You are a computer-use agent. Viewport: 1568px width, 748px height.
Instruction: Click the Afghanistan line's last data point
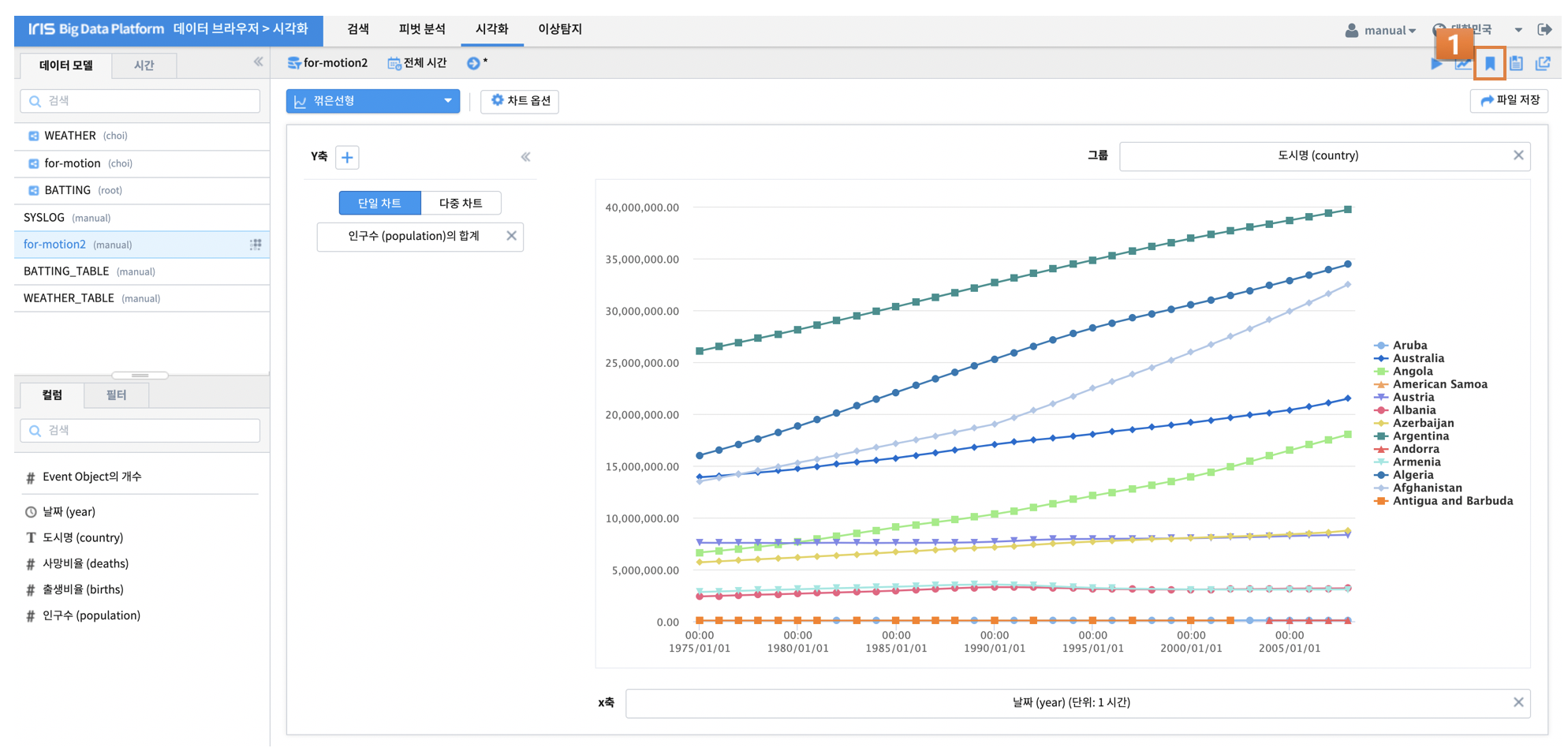tap(1348, 284)
